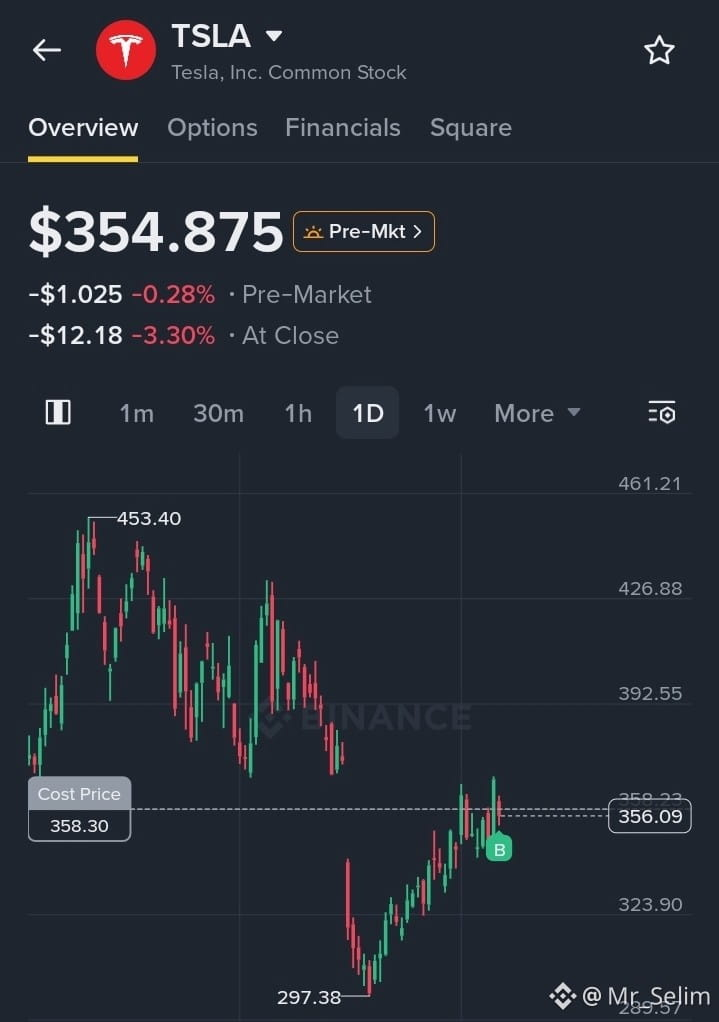
Task: Select the 1m timeframe
Action: point(137,413)
